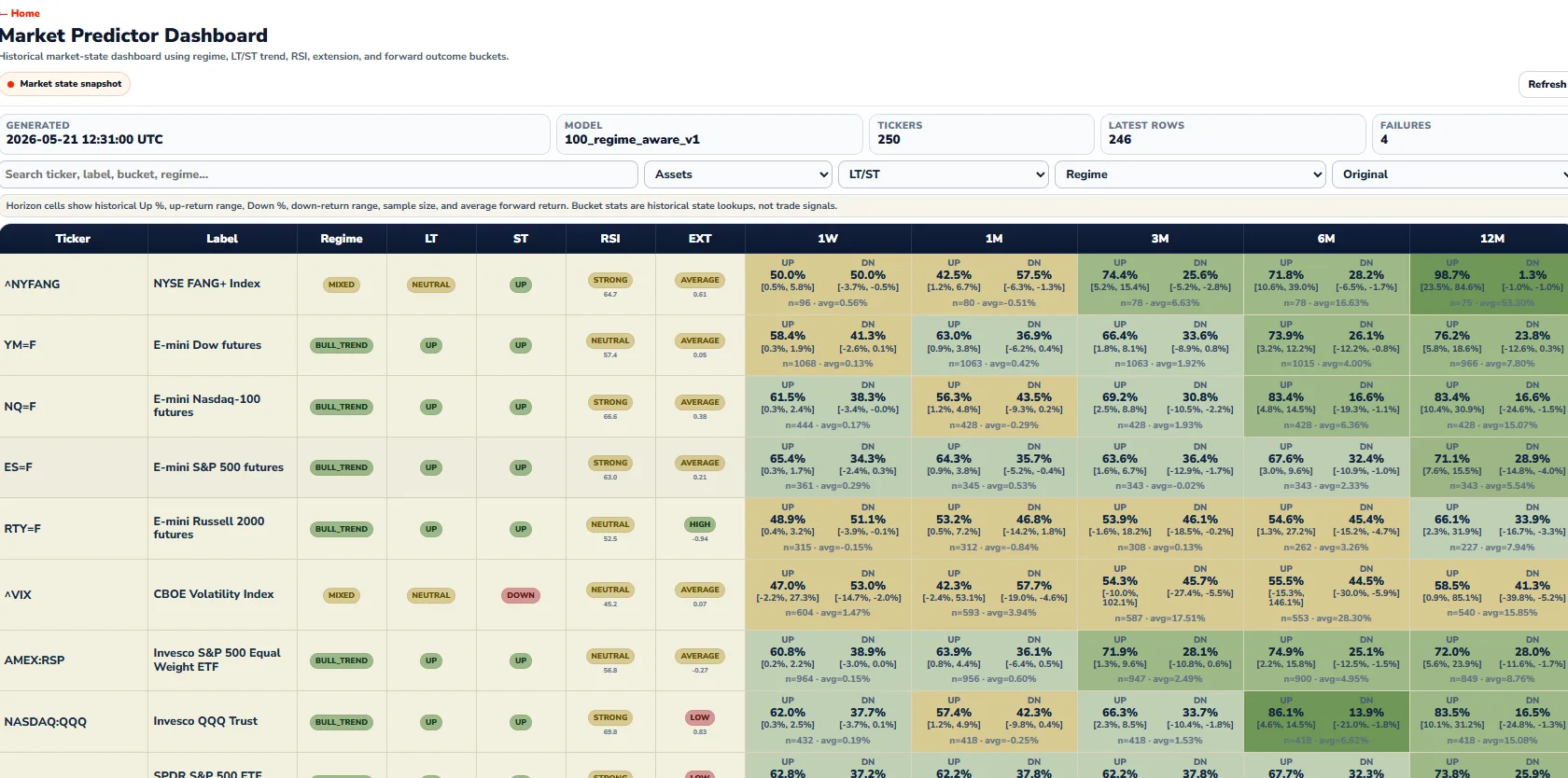1568x778 pixels.
Task: Select the ^NYFANG ticker cell
Action: (x=74, y=285)
